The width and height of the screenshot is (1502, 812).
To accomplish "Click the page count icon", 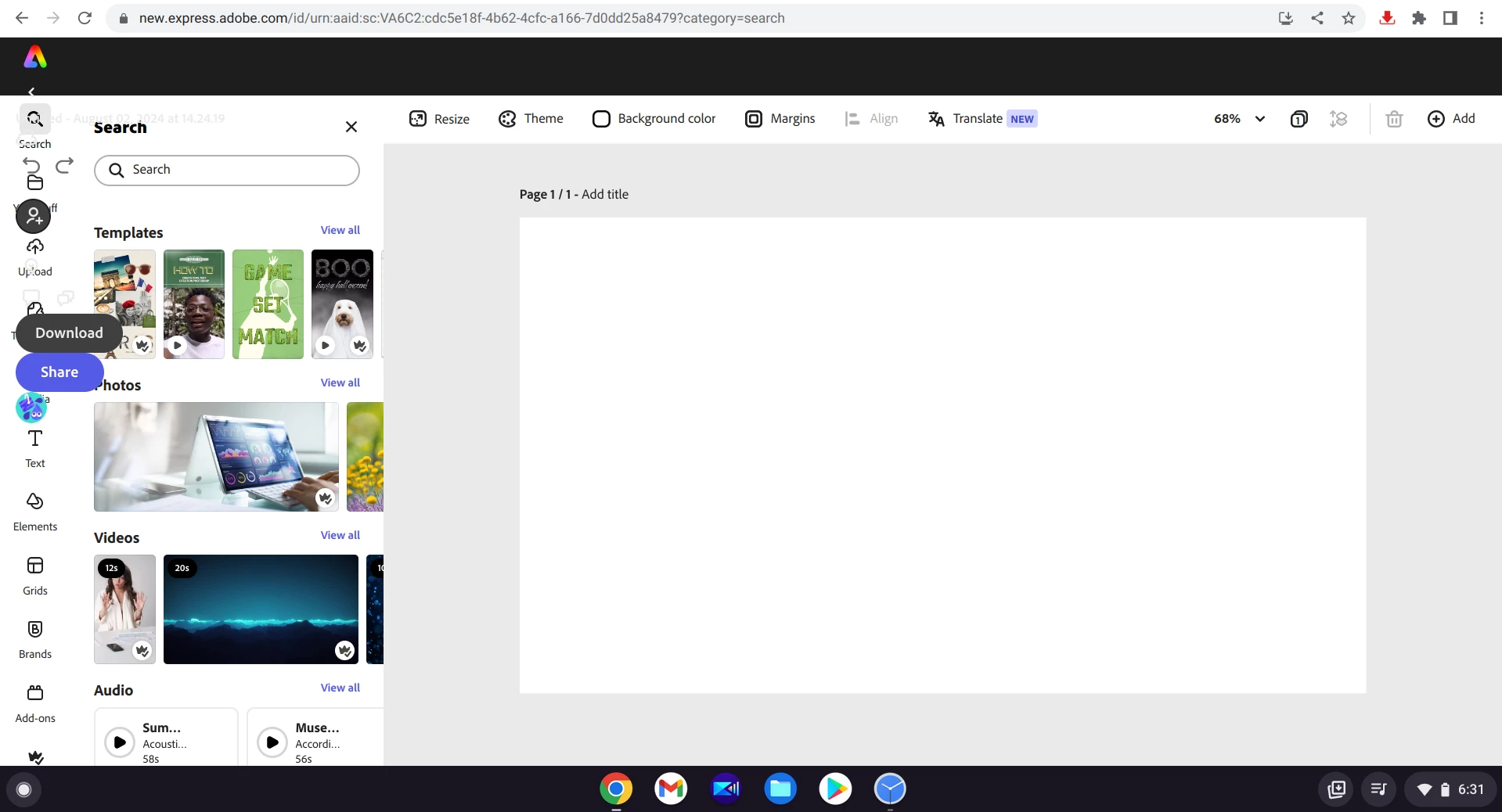I will pyautogui.click(x=1298, y=119).
